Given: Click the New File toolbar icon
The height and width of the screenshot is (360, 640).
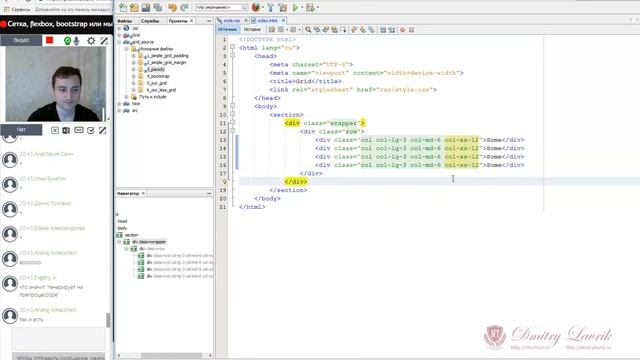Looking at the screenshot, I should (x=123, y=7).
